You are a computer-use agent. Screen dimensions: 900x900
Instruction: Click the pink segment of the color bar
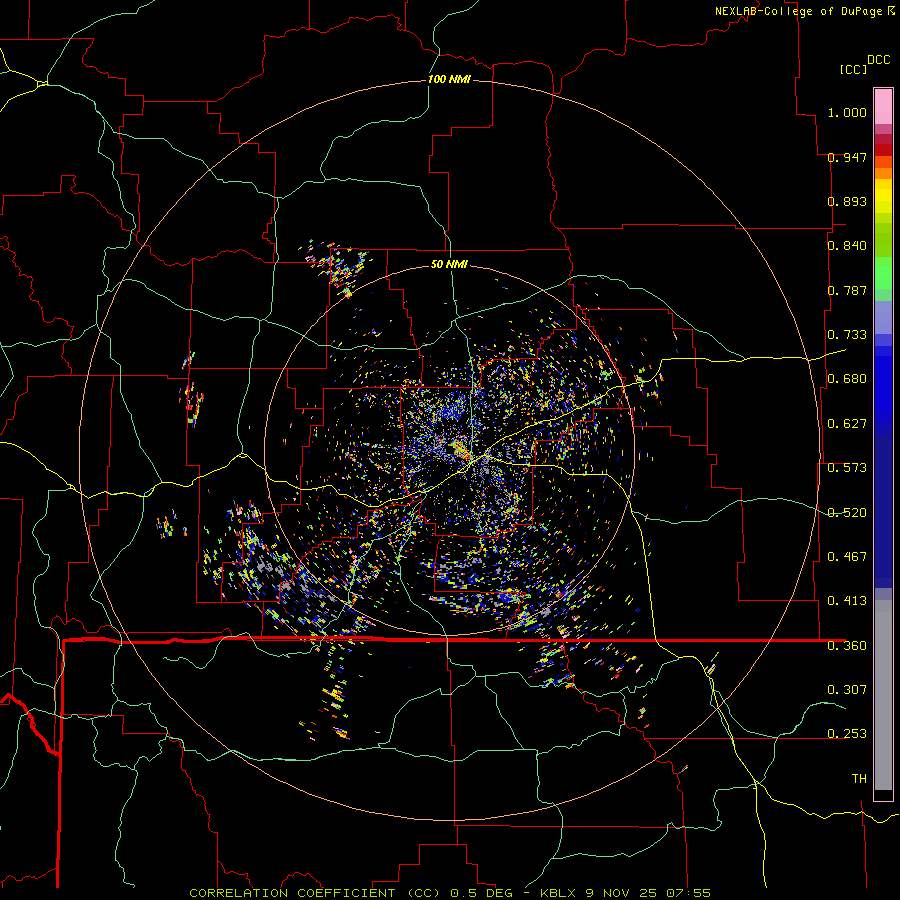click(x=883, y=107)
